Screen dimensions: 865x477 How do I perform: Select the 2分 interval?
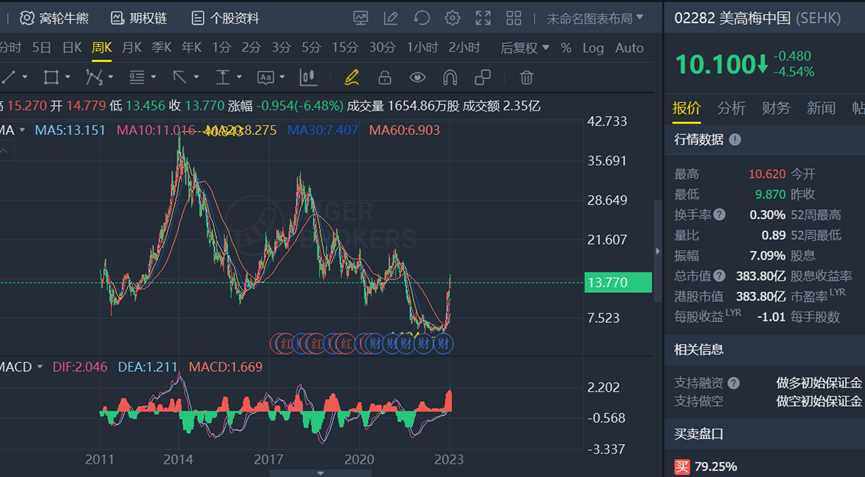click(x=251, y=48)
